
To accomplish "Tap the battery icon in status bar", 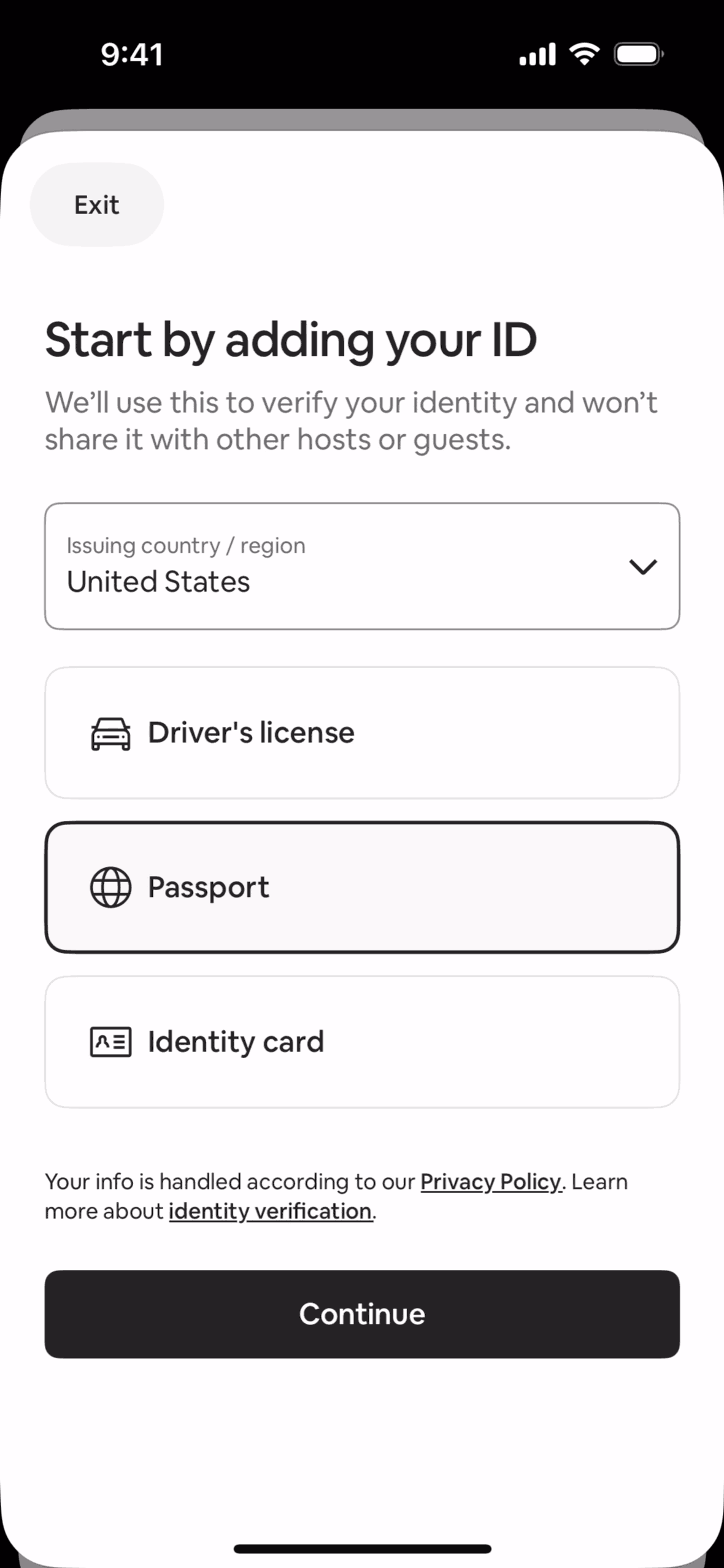I will click(639, 54).
